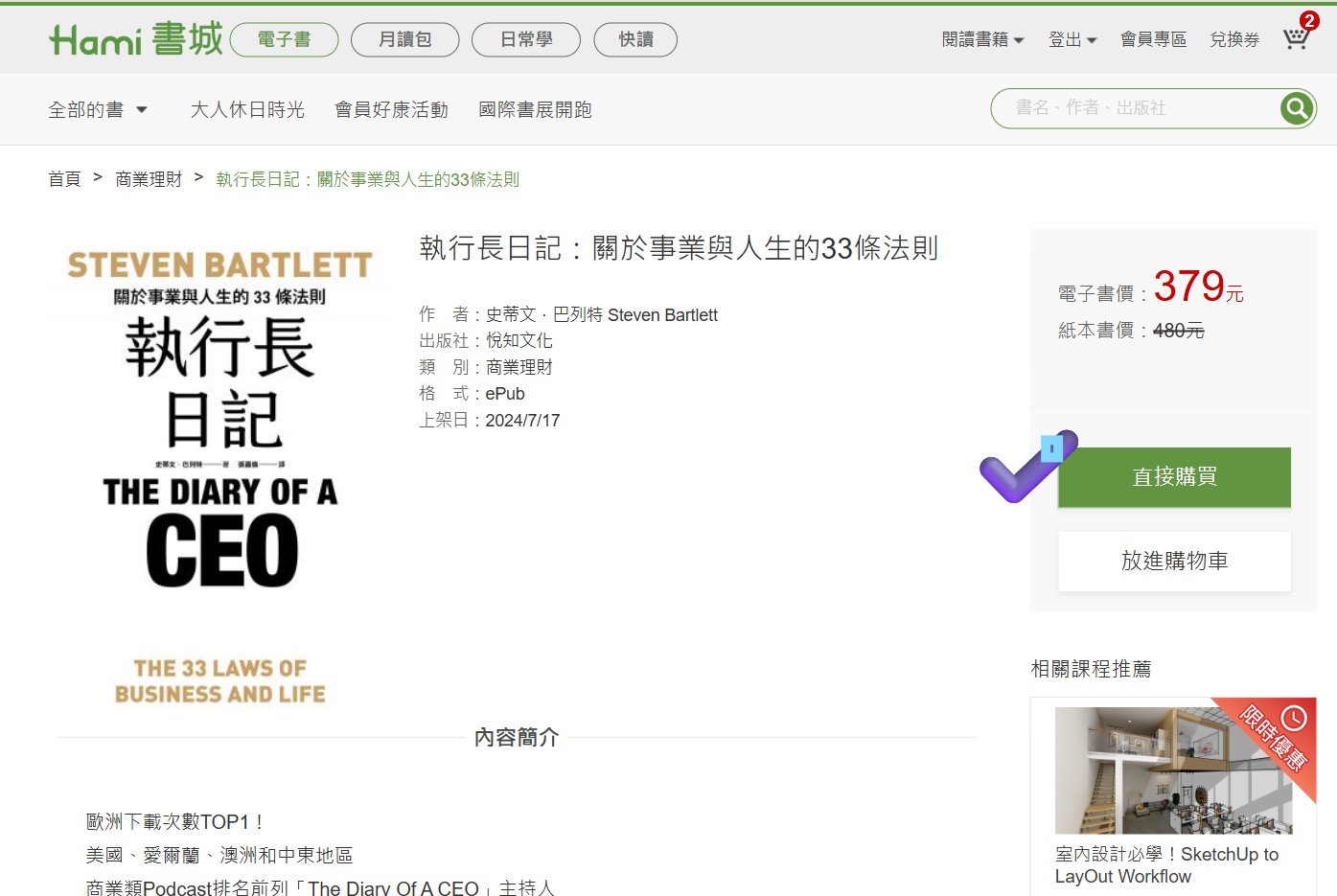1337x896 pixels.
Task: Click the author 史蒂文．巴列特 Steven Bartlett
Action: click(601, 314)
